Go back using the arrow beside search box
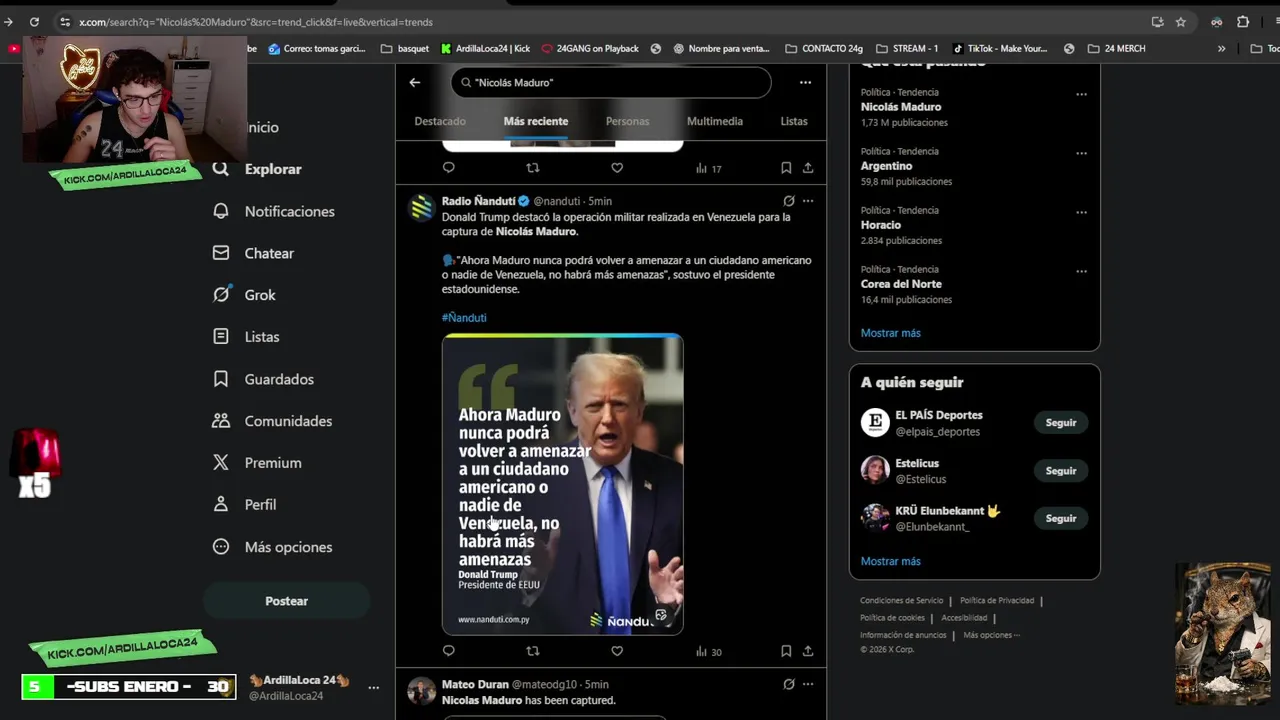Screen dimensions: 1280x720 [415, 82]
